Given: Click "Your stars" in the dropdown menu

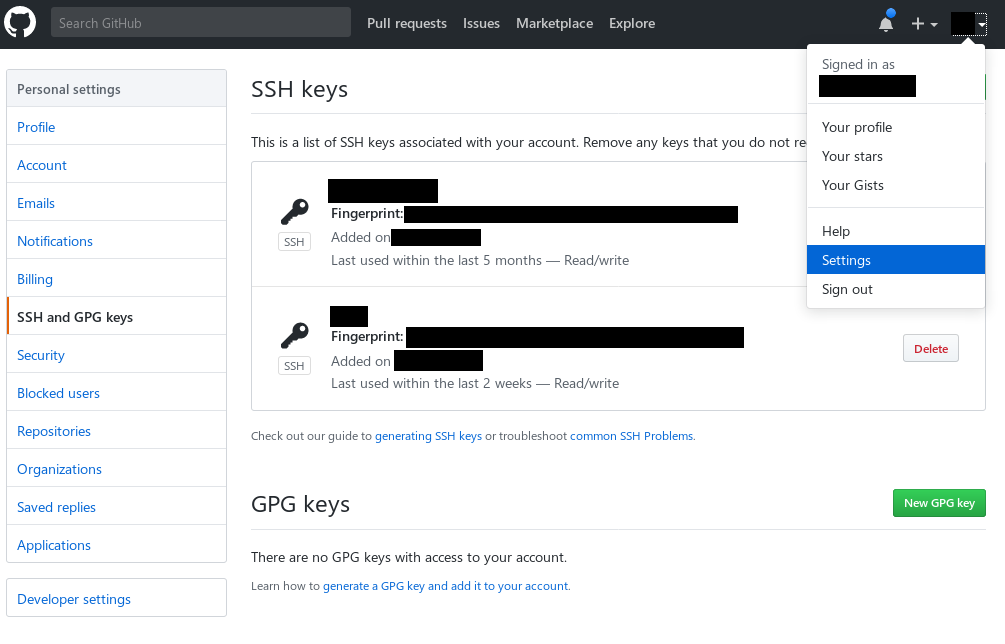Looking at the screenshot, I should click(x=851, y=156).
